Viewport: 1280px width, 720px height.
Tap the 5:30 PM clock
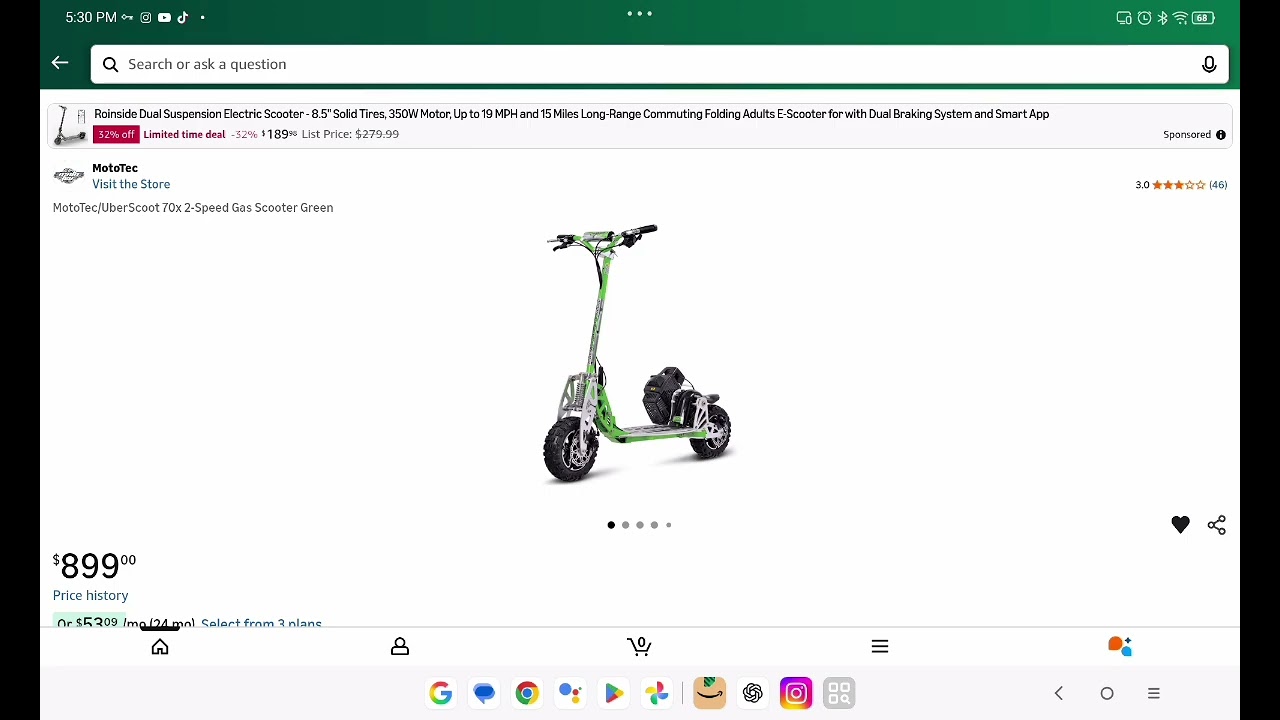91,18
